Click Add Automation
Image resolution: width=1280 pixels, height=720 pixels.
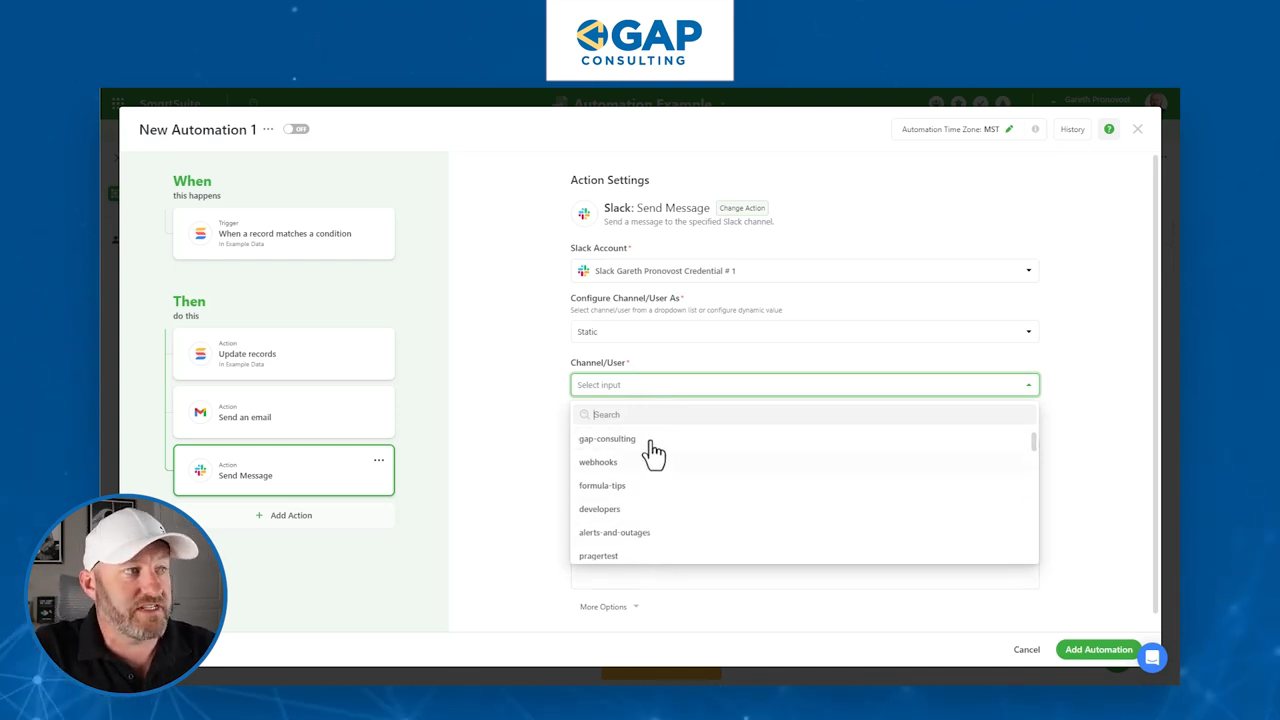[1098, 650]
